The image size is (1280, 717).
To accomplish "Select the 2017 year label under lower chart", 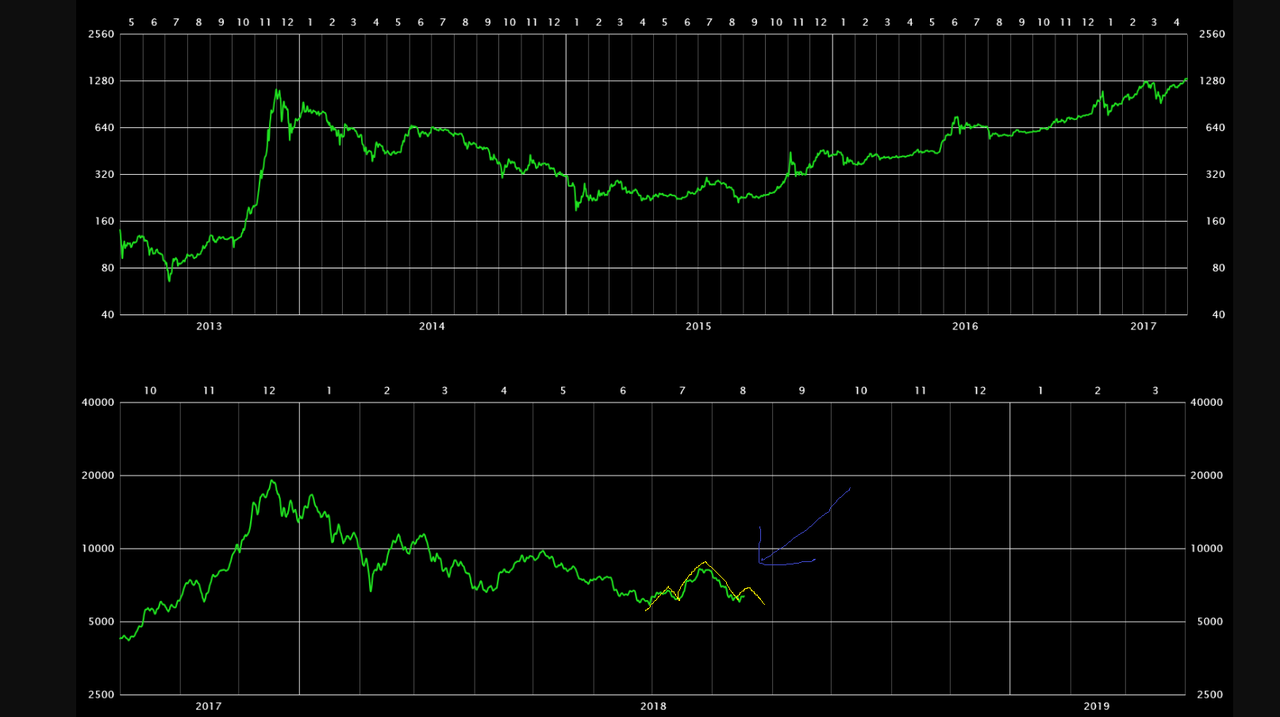I will click(x=208, y=706).
